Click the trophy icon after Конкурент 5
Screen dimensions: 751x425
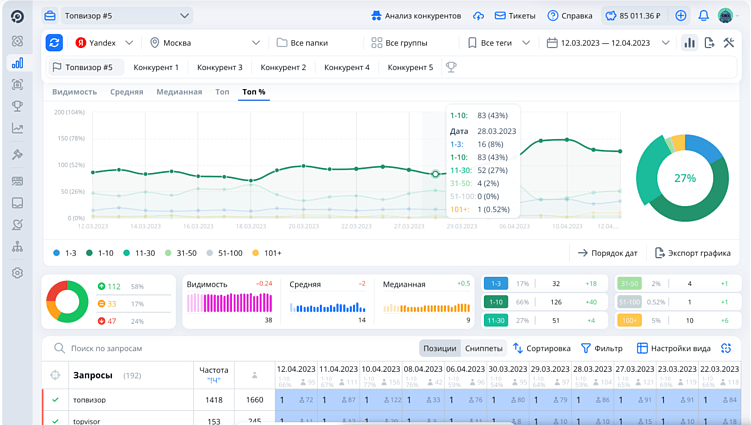click(x=451, y=67)
